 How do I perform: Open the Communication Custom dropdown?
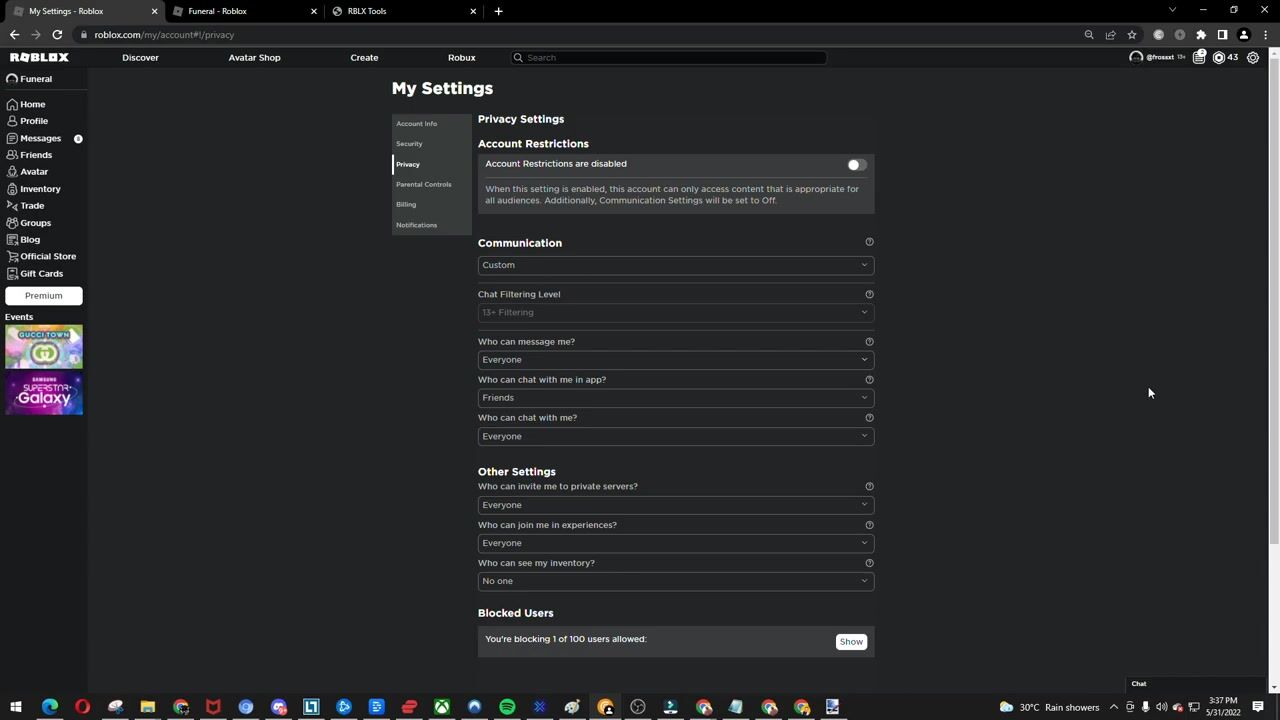[675, 265]
